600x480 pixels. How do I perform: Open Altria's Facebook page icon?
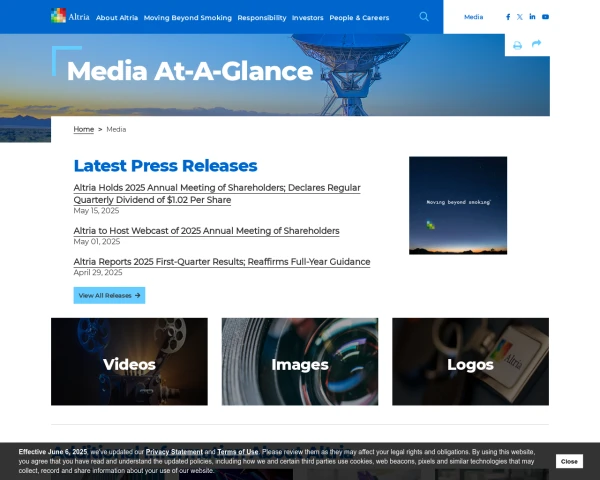tap(508, 17)
